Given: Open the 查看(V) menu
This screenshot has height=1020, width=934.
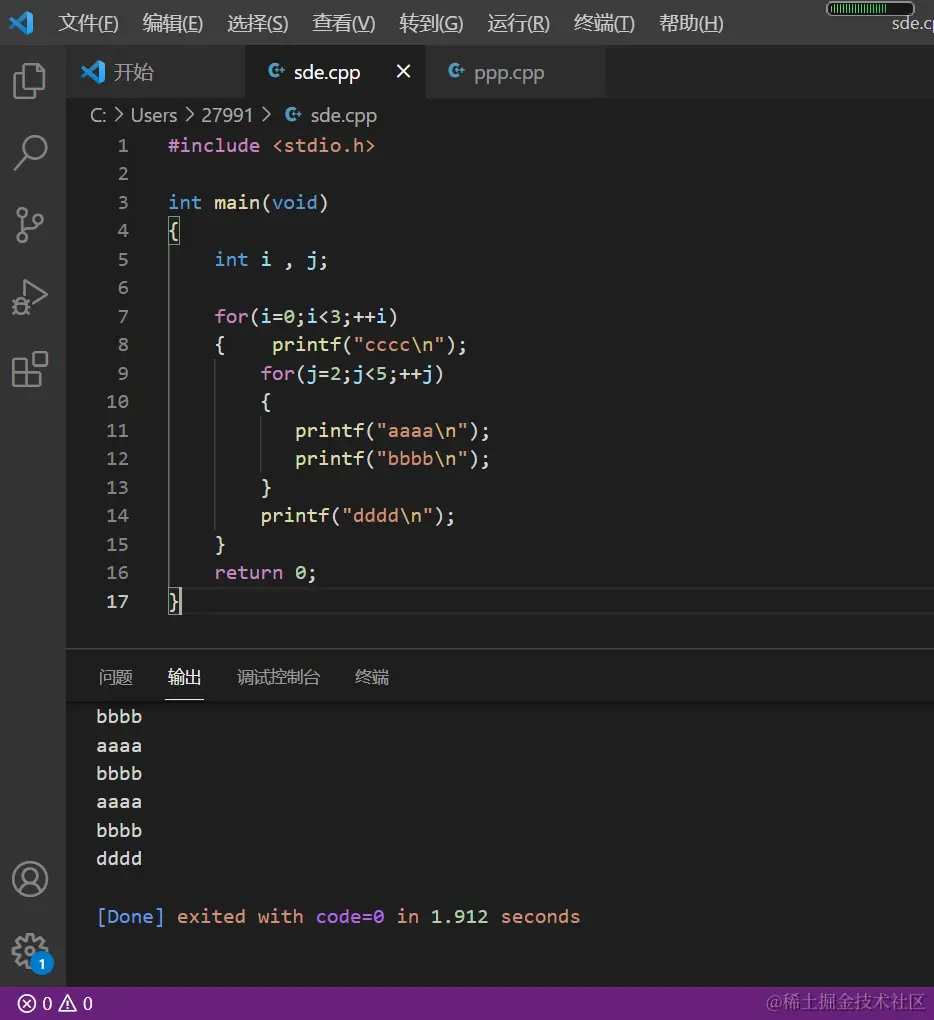Looking at the screenshot, I should click(x=343, y=23).
